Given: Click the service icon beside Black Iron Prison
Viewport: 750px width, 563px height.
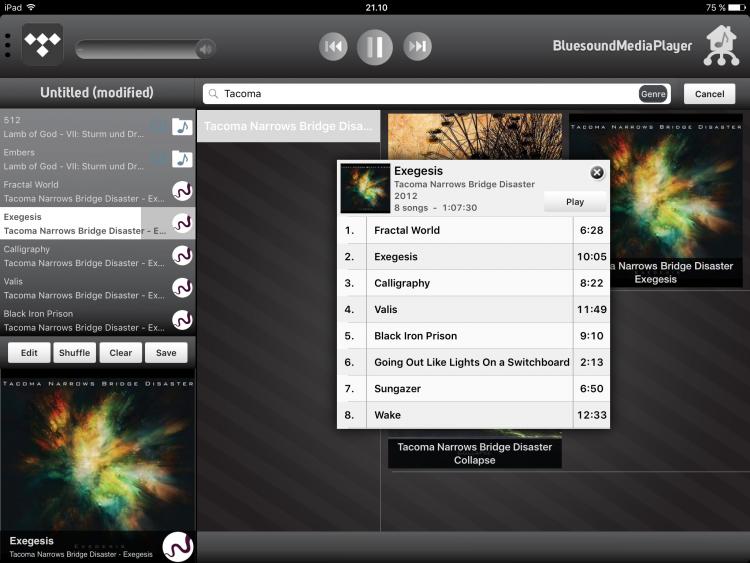Looking at the screenshot, I should [182, 320].
